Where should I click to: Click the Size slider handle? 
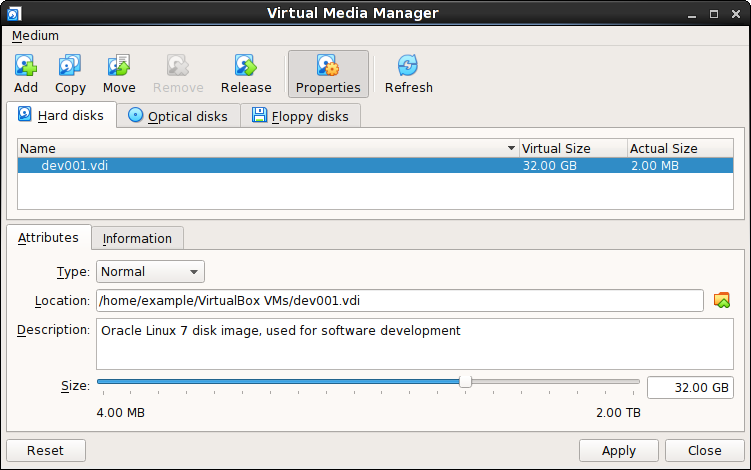465,382
